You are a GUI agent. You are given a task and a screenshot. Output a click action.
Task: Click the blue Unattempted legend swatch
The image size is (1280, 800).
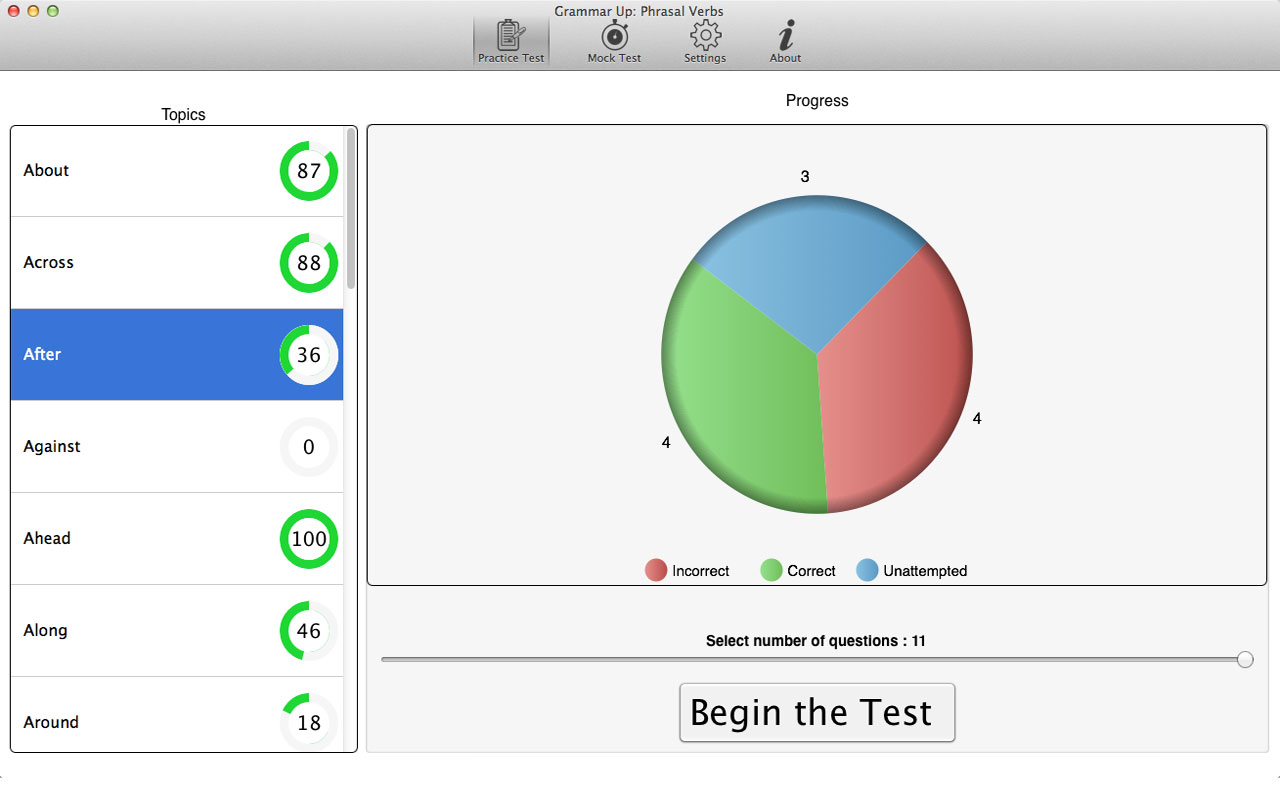(867, 571)
